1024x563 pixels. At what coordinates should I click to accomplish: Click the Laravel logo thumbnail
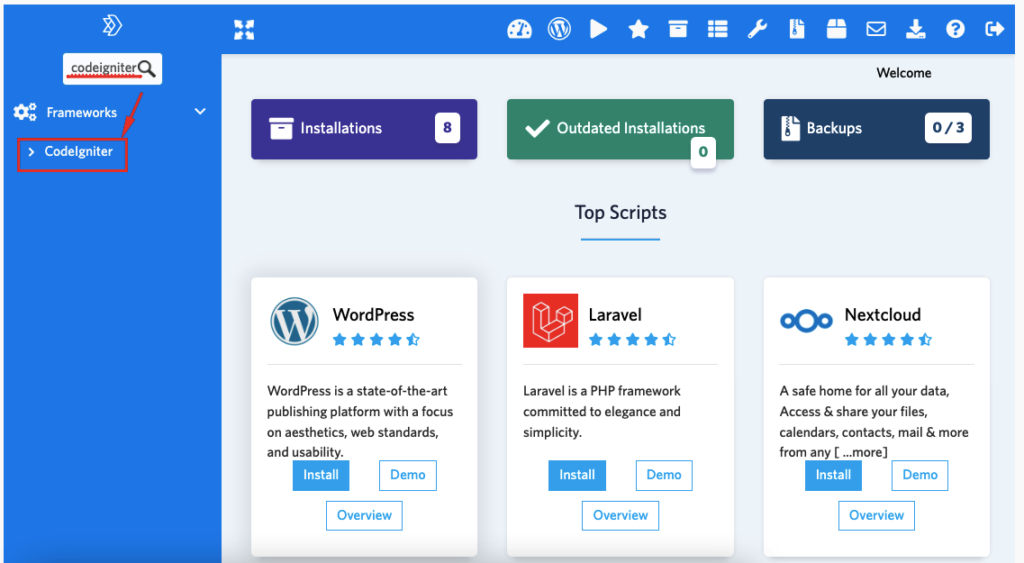(551, 321)
